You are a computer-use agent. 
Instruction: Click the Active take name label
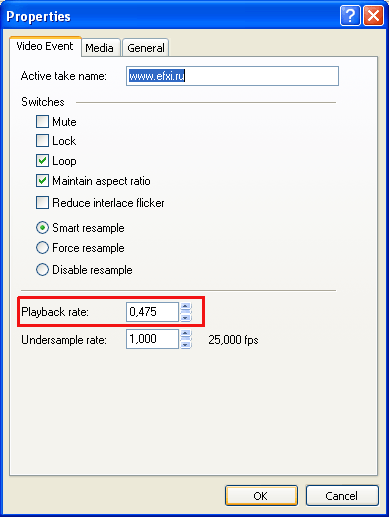point(64,76)
